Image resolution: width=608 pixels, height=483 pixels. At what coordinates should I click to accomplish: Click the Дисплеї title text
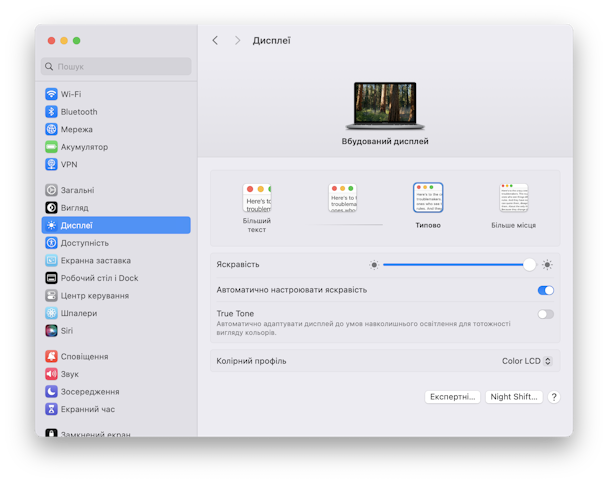[x=272, y=41]
